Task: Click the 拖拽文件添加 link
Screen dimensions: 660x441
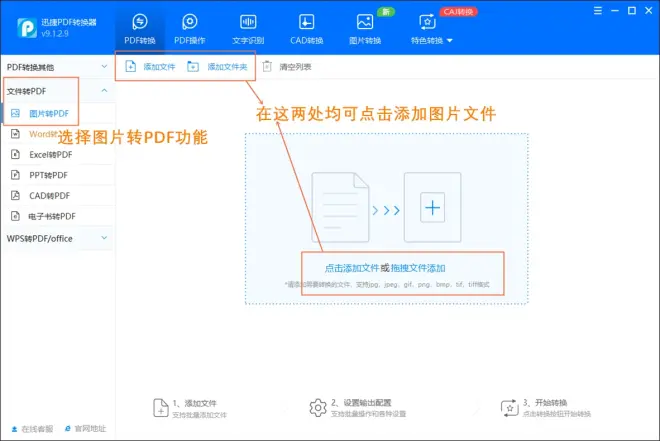Action: (418, 268)
